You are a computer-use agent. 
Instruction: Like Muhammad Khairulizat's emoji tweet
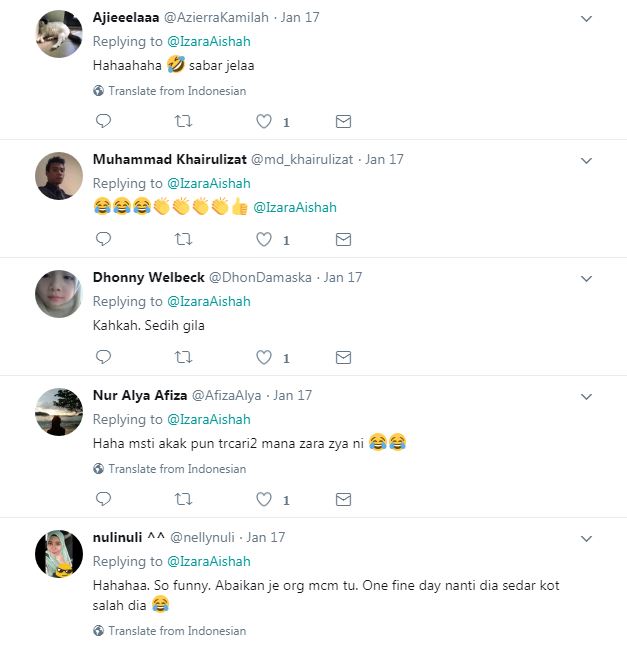point(264,239)
